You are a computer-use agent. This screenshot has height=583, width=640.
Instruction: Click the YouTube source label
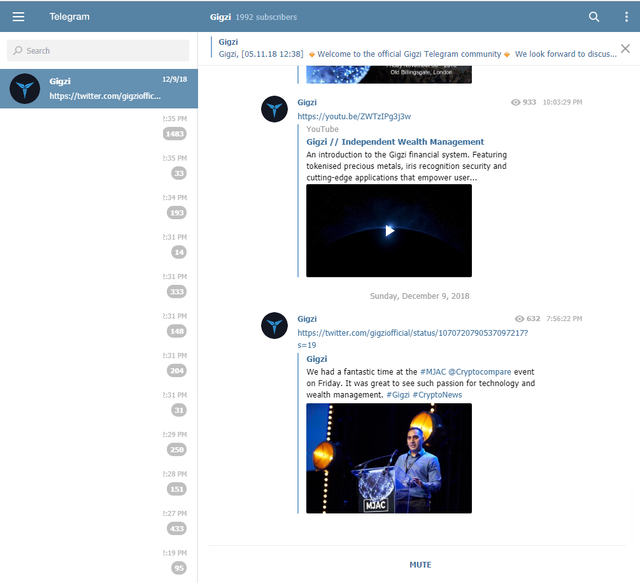[x=322, y=129]
